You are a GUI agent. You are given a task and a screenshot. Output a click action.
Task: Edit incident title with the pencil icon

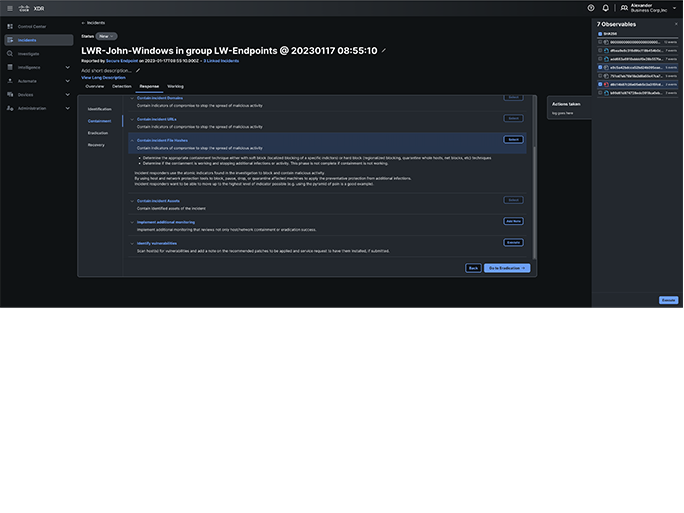coord(384,50)
